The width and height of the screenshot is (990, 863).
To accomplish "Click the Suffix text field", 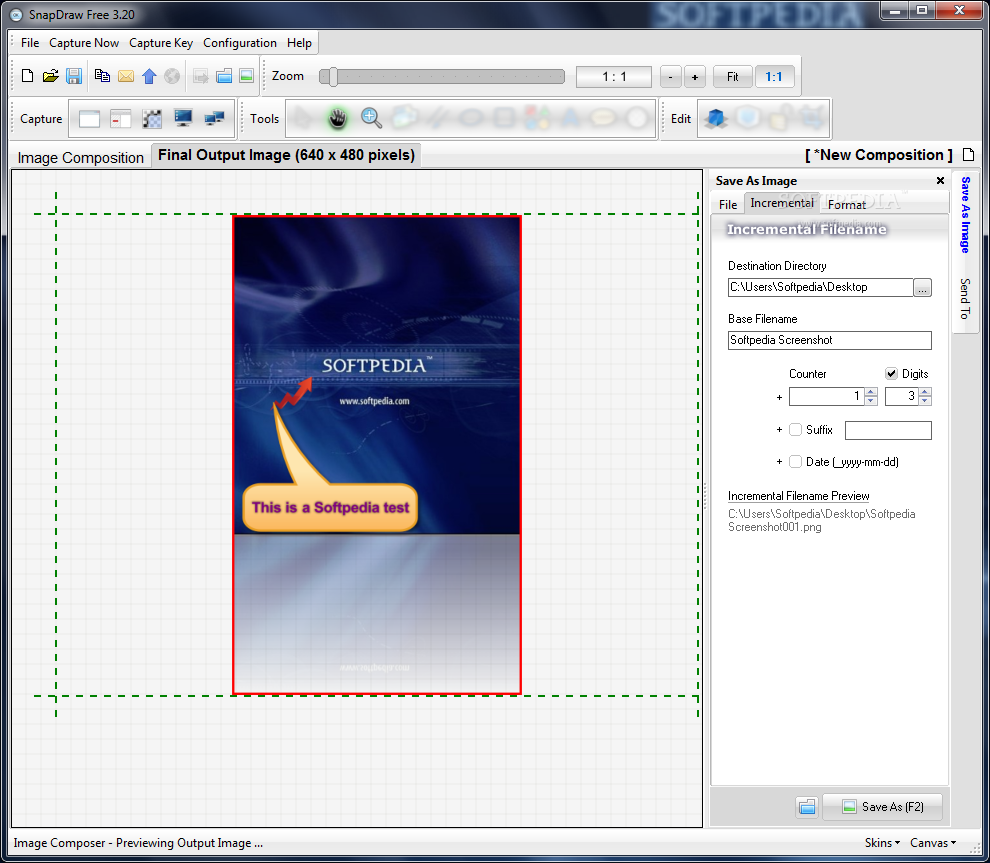I will pos(888,431).
